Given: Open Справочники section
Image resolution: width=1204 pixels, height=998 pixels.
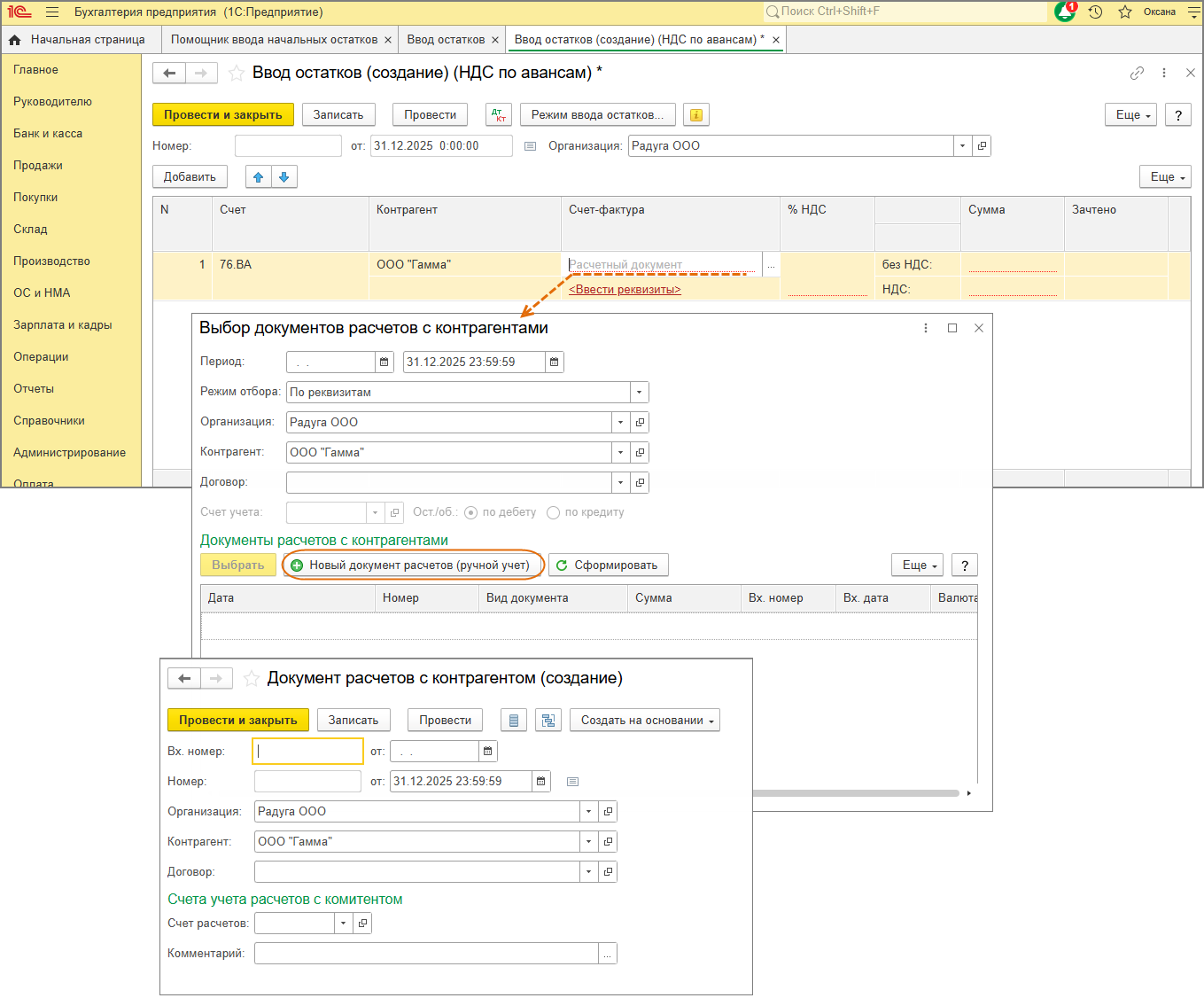Looking at the screenshot, I should click(49, 421).
